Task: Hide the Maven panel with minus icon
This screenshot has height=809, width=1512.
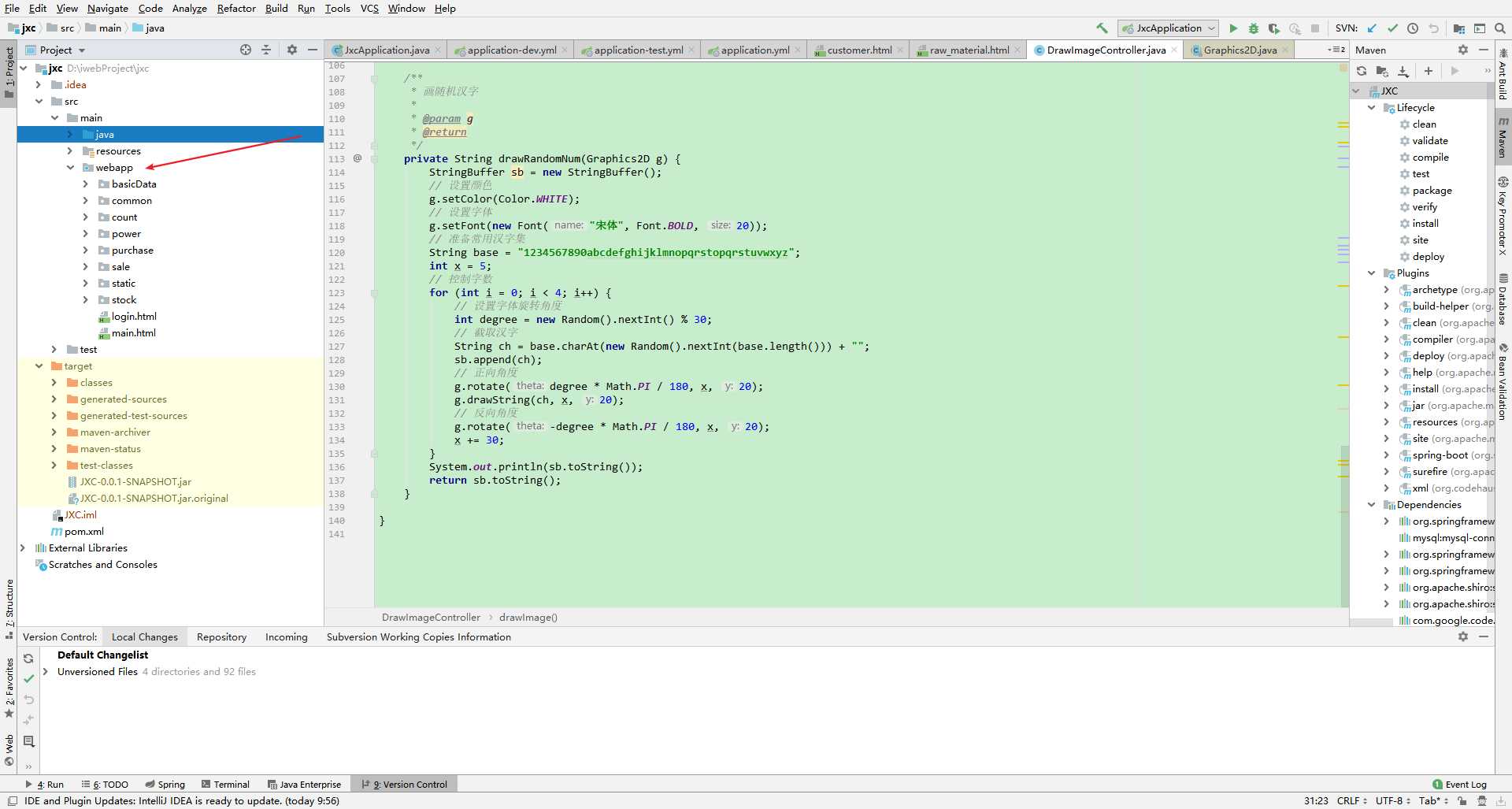Action: [1484, 50]
